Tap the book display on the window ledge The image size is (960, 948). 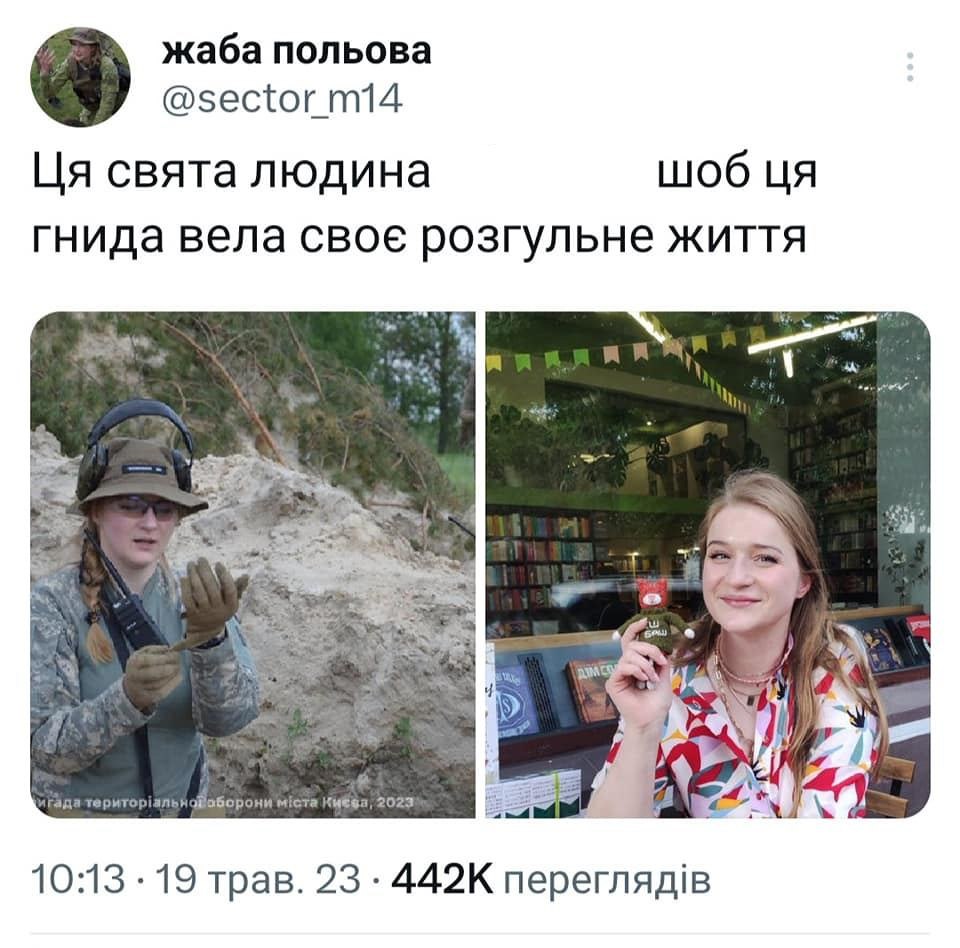[560, 692]
